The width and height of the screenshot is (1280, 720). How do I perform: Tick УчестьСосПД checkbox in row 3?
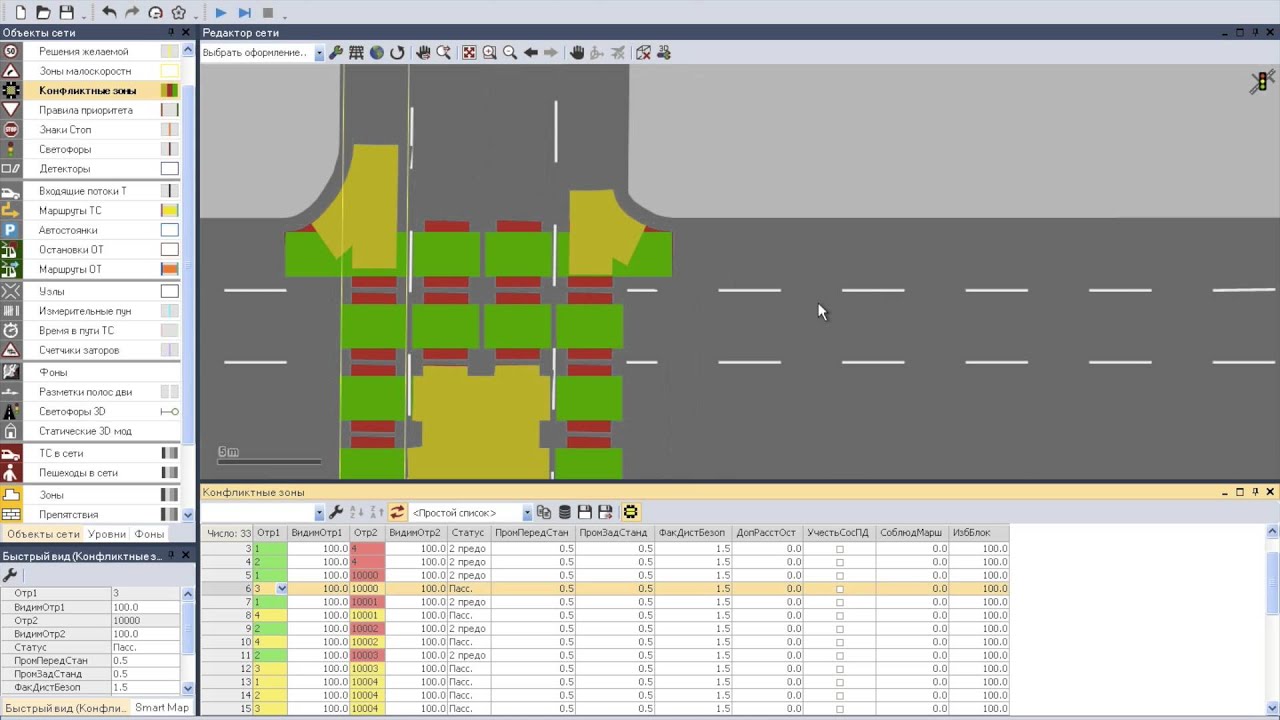(x=840, y=549)
